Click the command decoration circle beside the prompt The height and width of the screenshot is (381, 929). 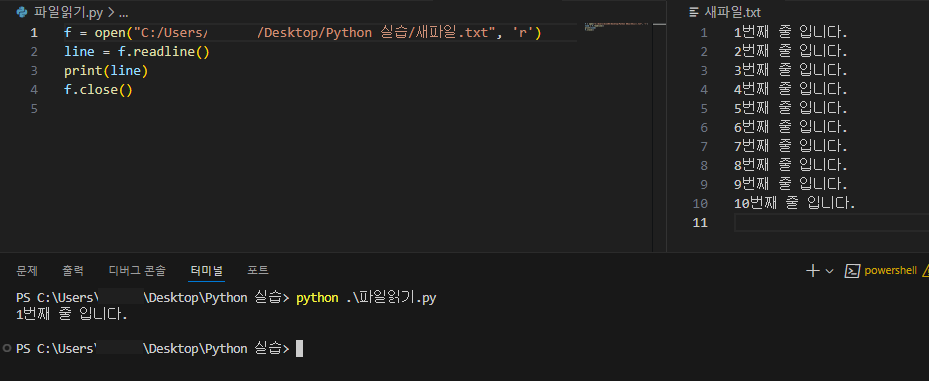point(7,348)
